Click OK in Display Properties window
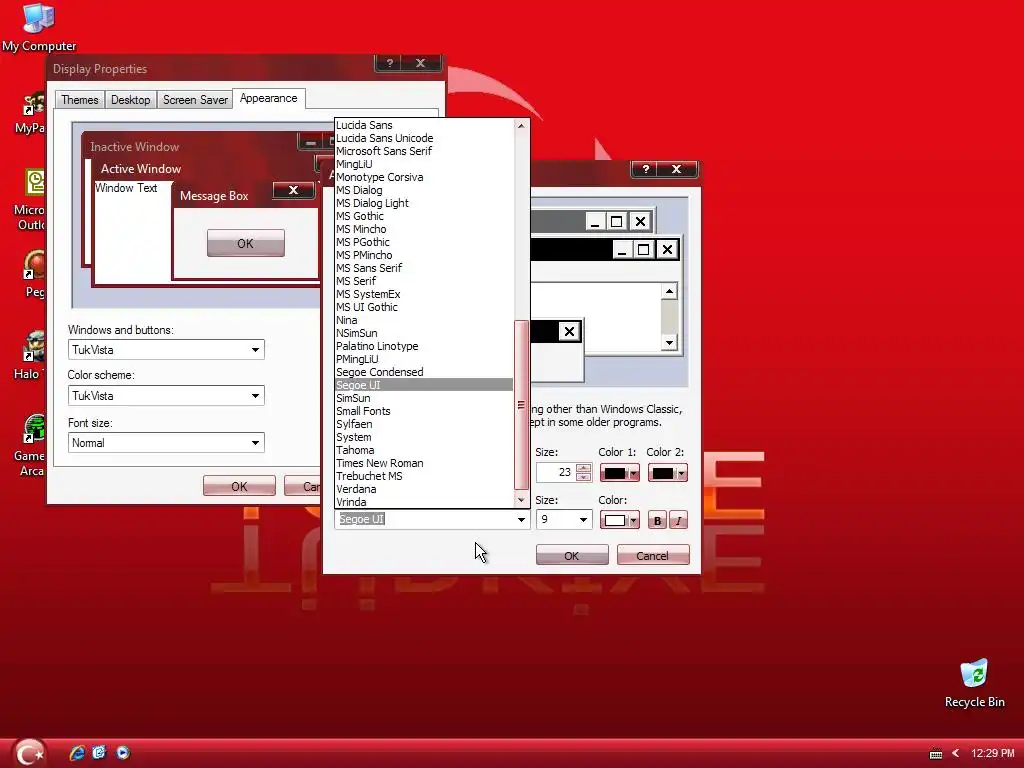The image size is (1024, 768). coord(239,487)
